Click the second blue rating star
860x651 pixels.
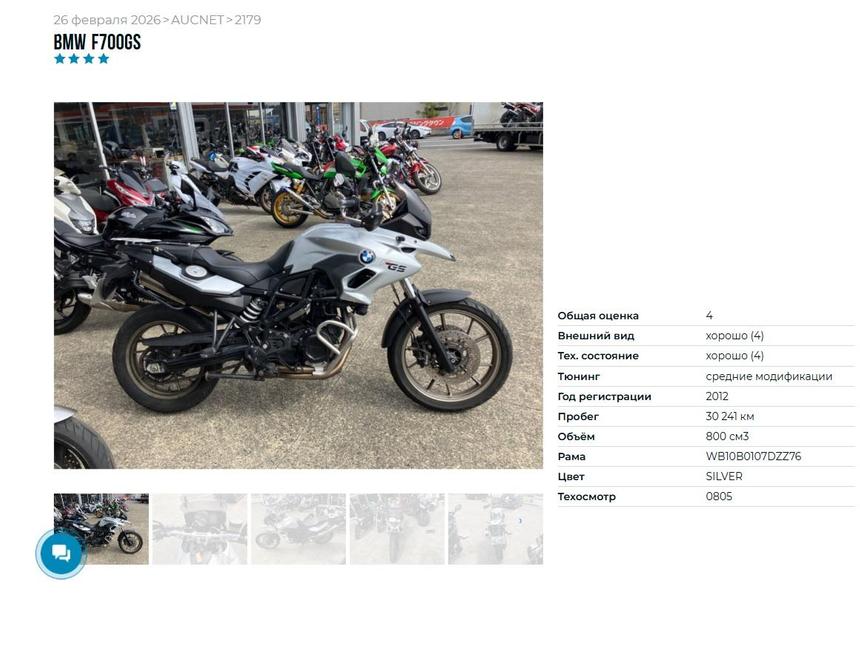tap(74, 59)
